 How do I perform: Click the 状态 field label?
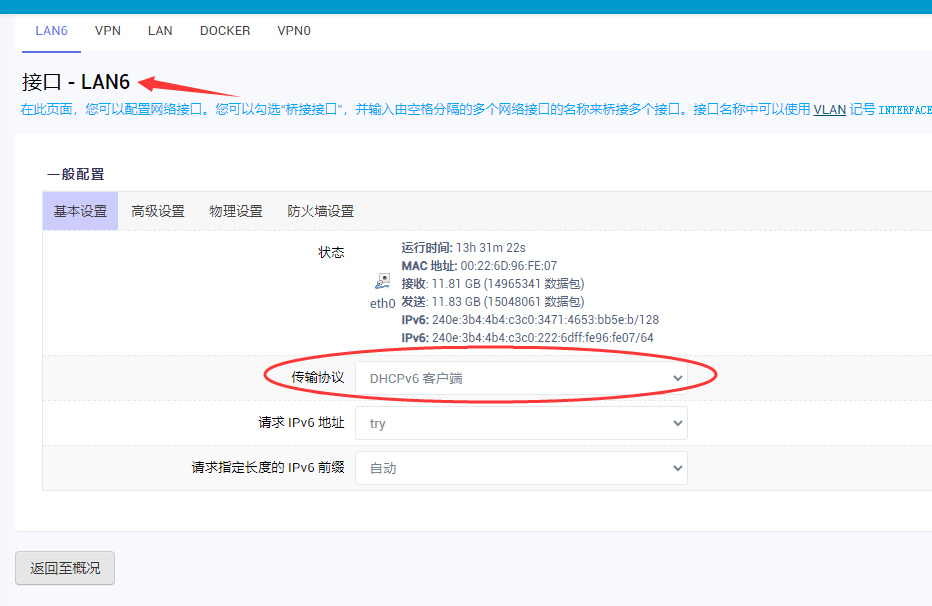coord(331,252)
